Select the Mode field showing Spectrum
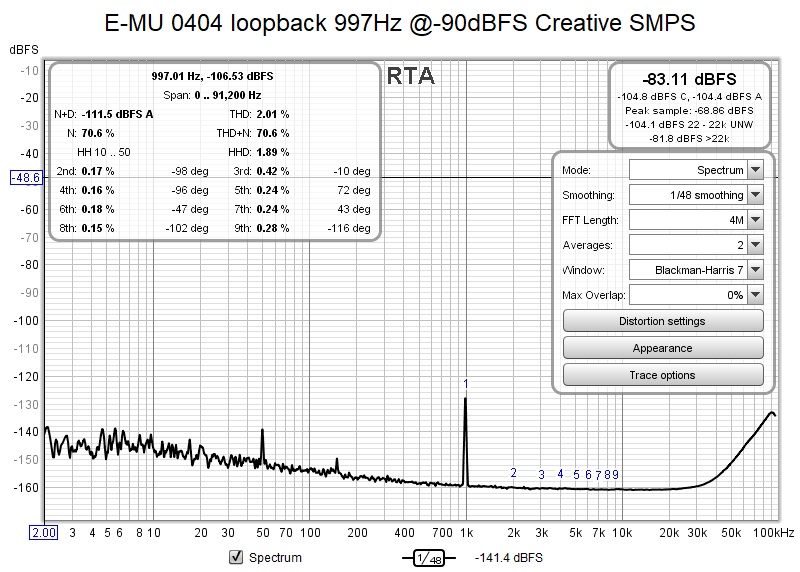This screenshot has height=572, width=800. click(689, 170)
